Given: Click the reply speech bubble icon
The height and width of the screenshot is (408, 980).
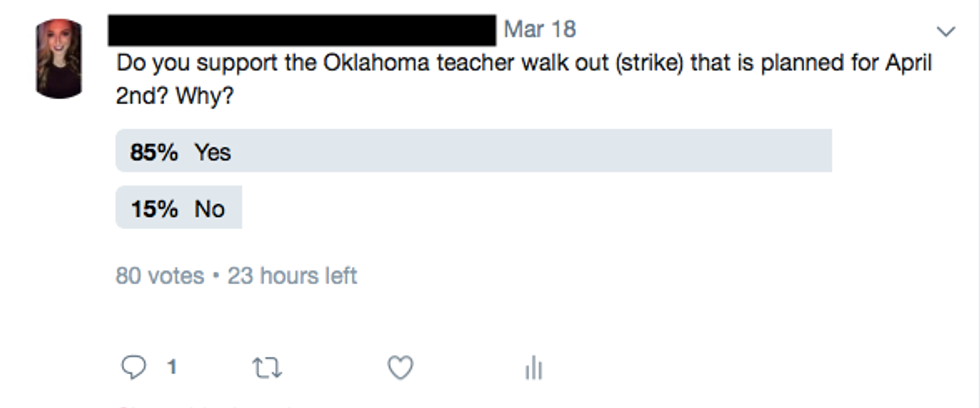Looking at the screenshot, I should click(x=134, y=368).
